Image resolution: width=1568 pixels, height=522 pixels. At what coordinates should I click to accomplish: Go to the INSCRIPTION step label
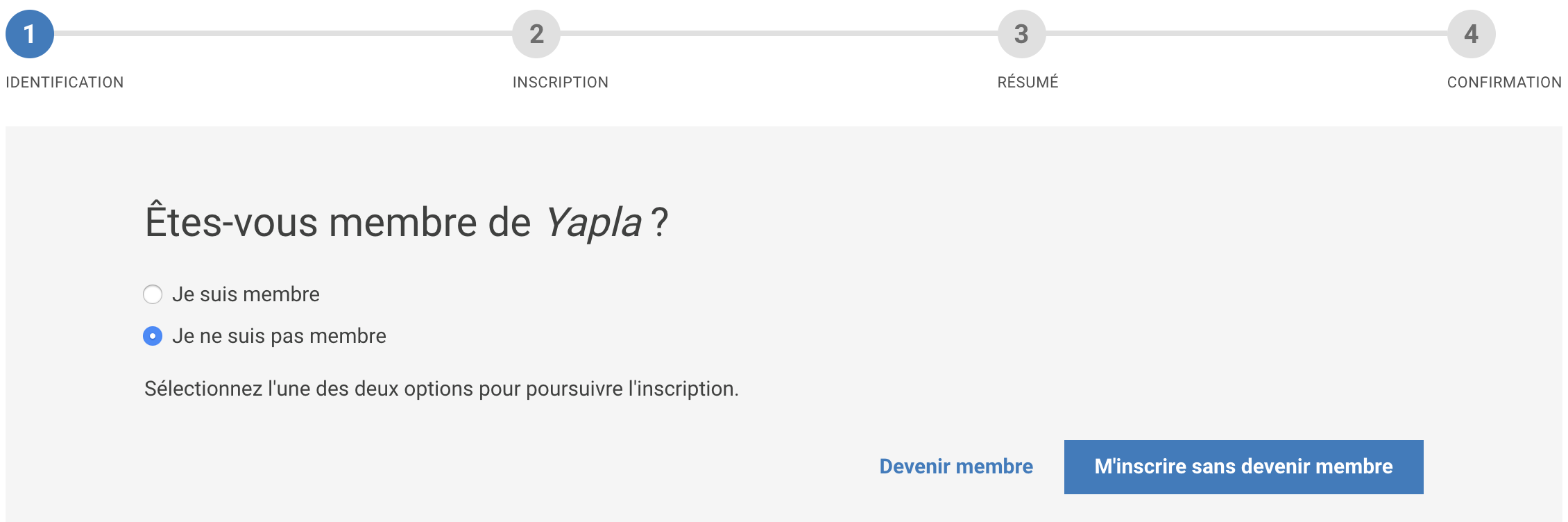560,83
